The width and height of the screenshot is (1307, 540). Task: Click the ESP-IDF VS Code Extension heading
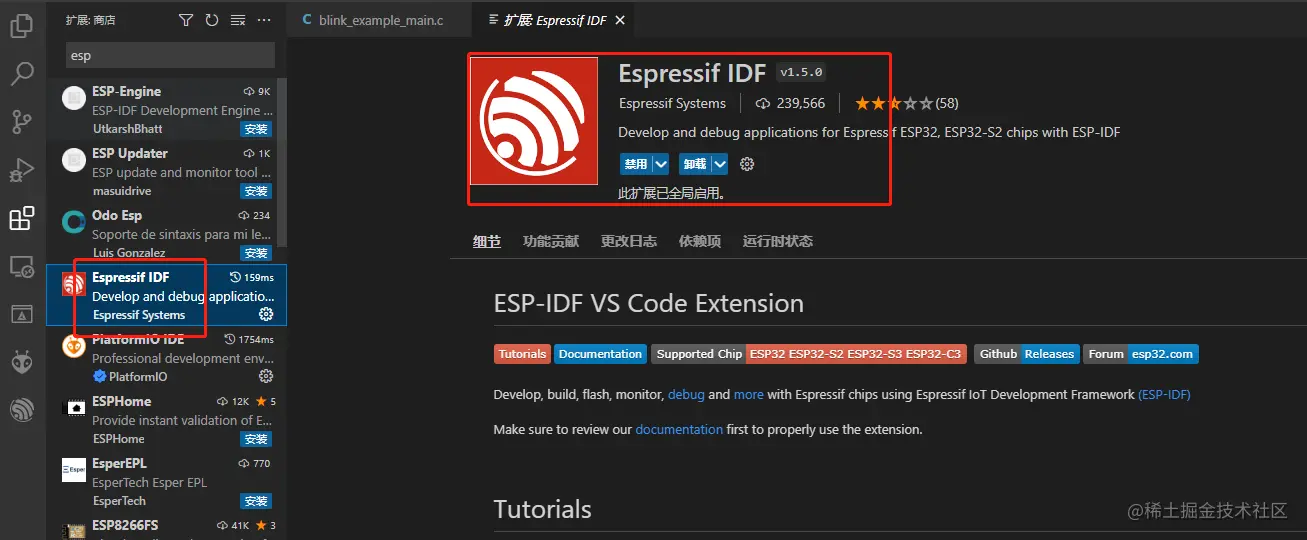click(x=649, y=304)
